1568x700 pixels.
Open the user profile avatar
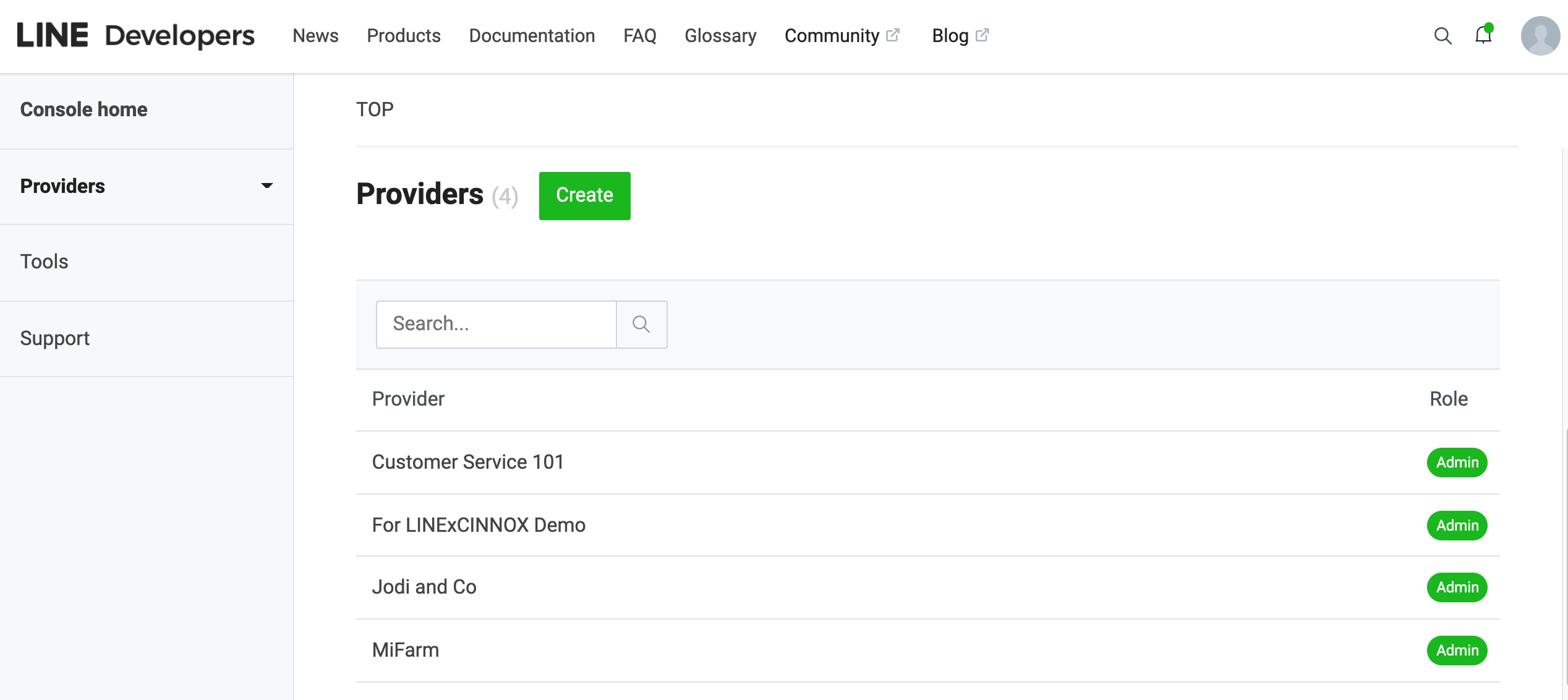click(1540, 36)
